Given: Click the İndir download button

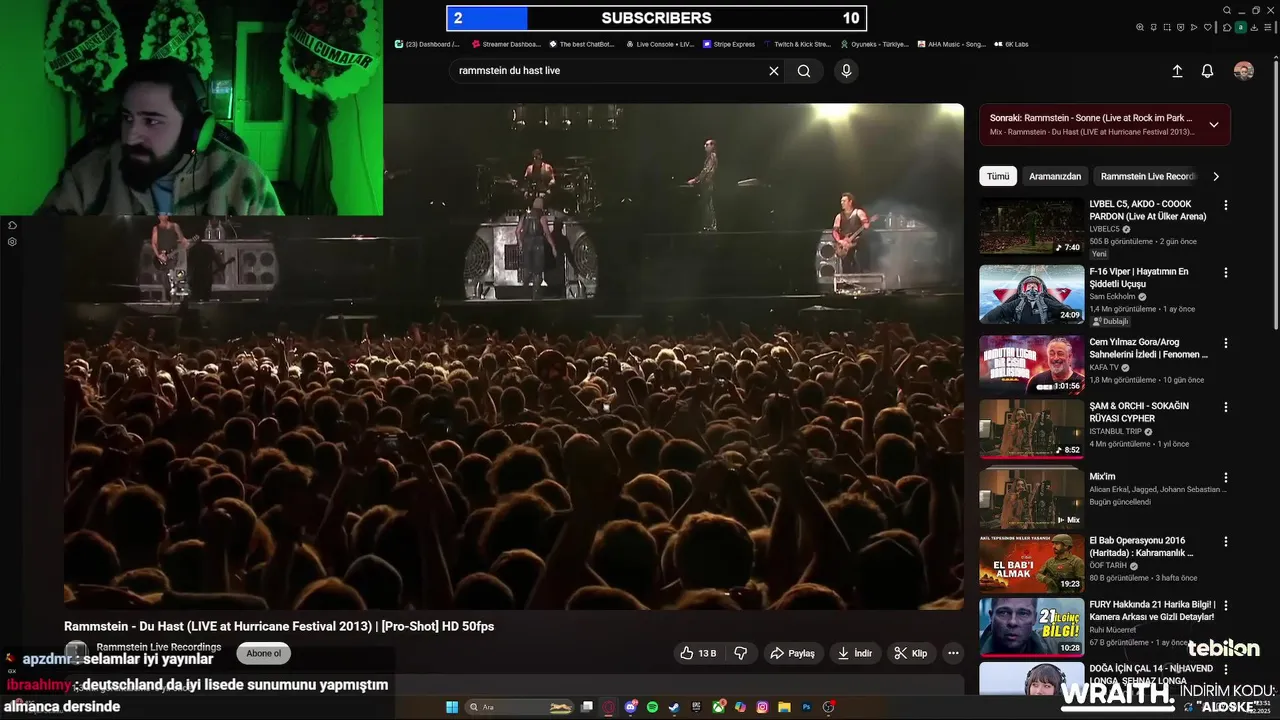Looking at the screenshot, I should coord(855,653).
